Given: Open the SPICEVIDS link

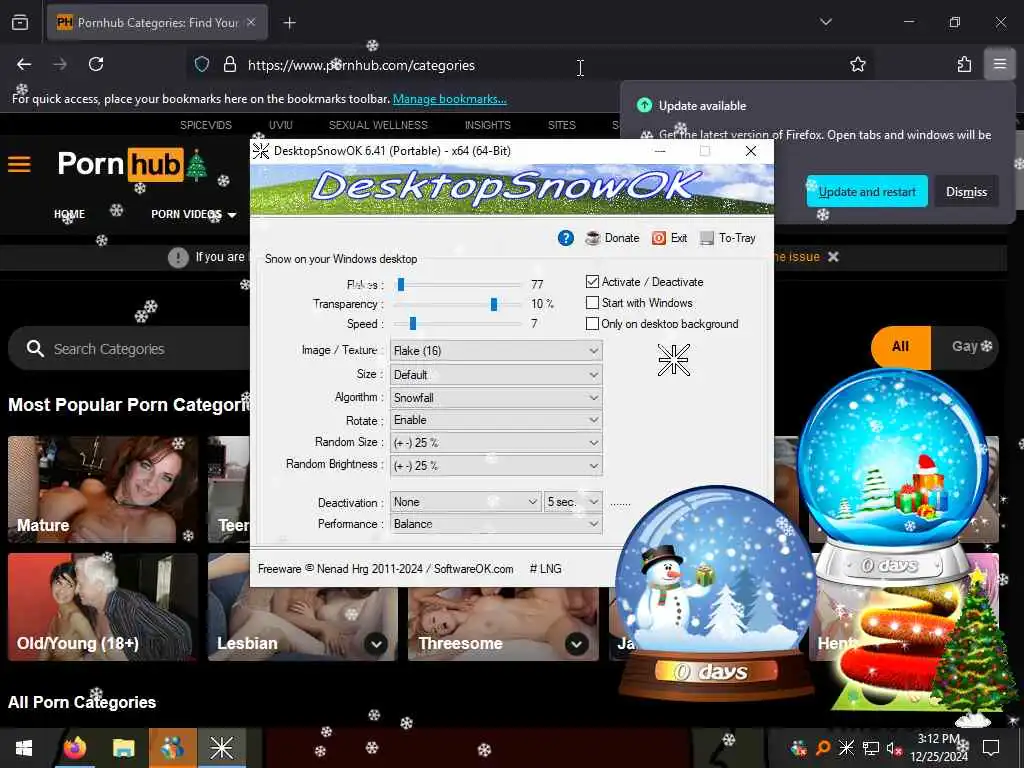Looking at the screenshot, I should click(x=206, y=125).
